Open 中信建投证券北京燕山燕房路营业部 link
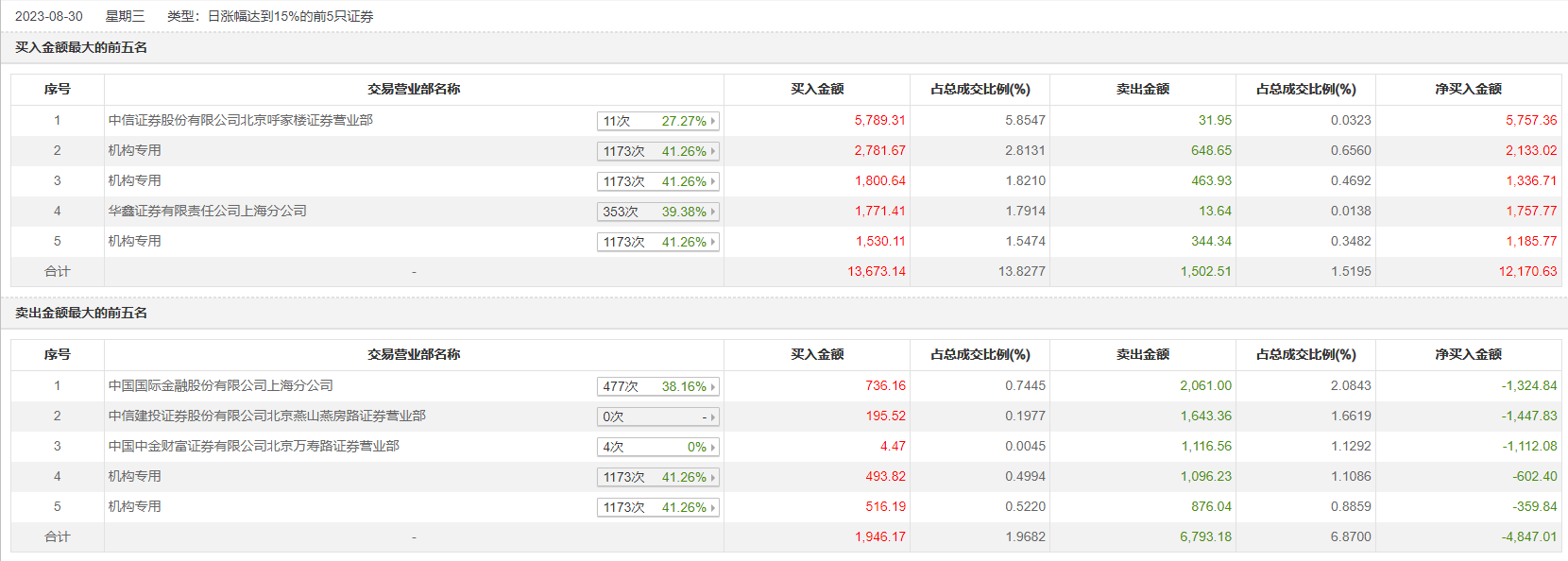This screenshot has width=1568, height=561. coord(267,416)
